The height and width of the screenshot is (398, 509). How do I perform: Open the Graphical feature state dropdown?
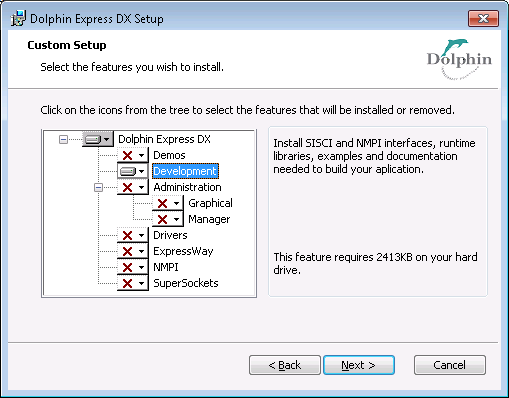click(168, 203)
